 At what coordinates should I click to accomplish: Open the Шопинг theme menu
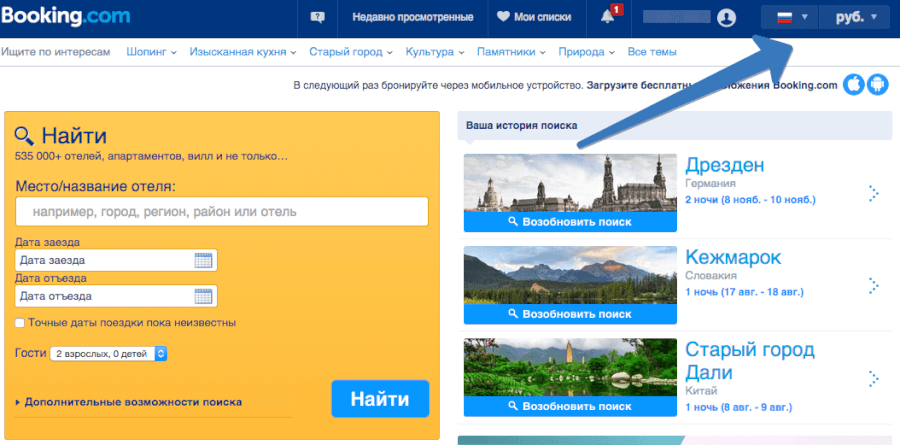click(x=152, y=51)
